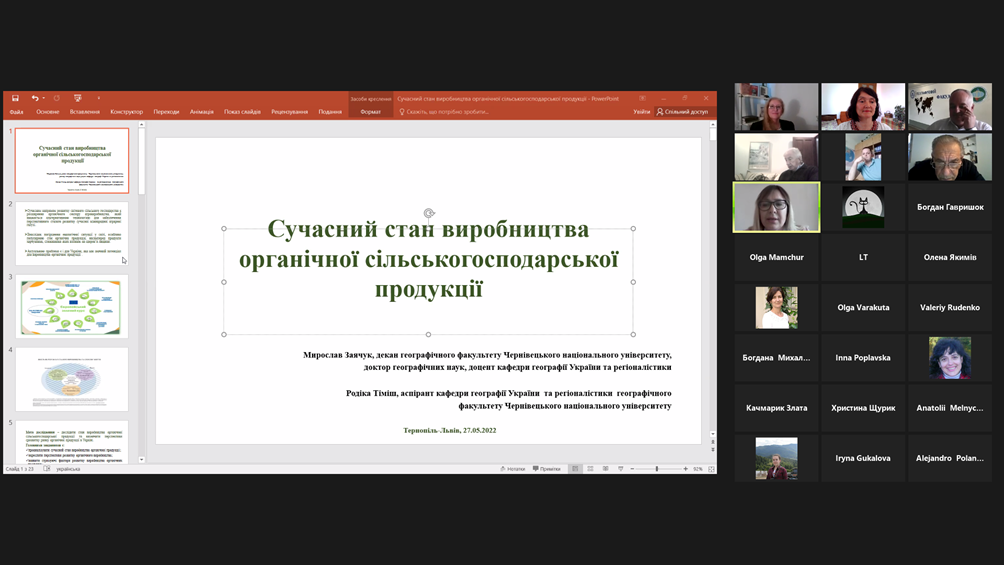Open the Файл menu

[x=17, y=111]
